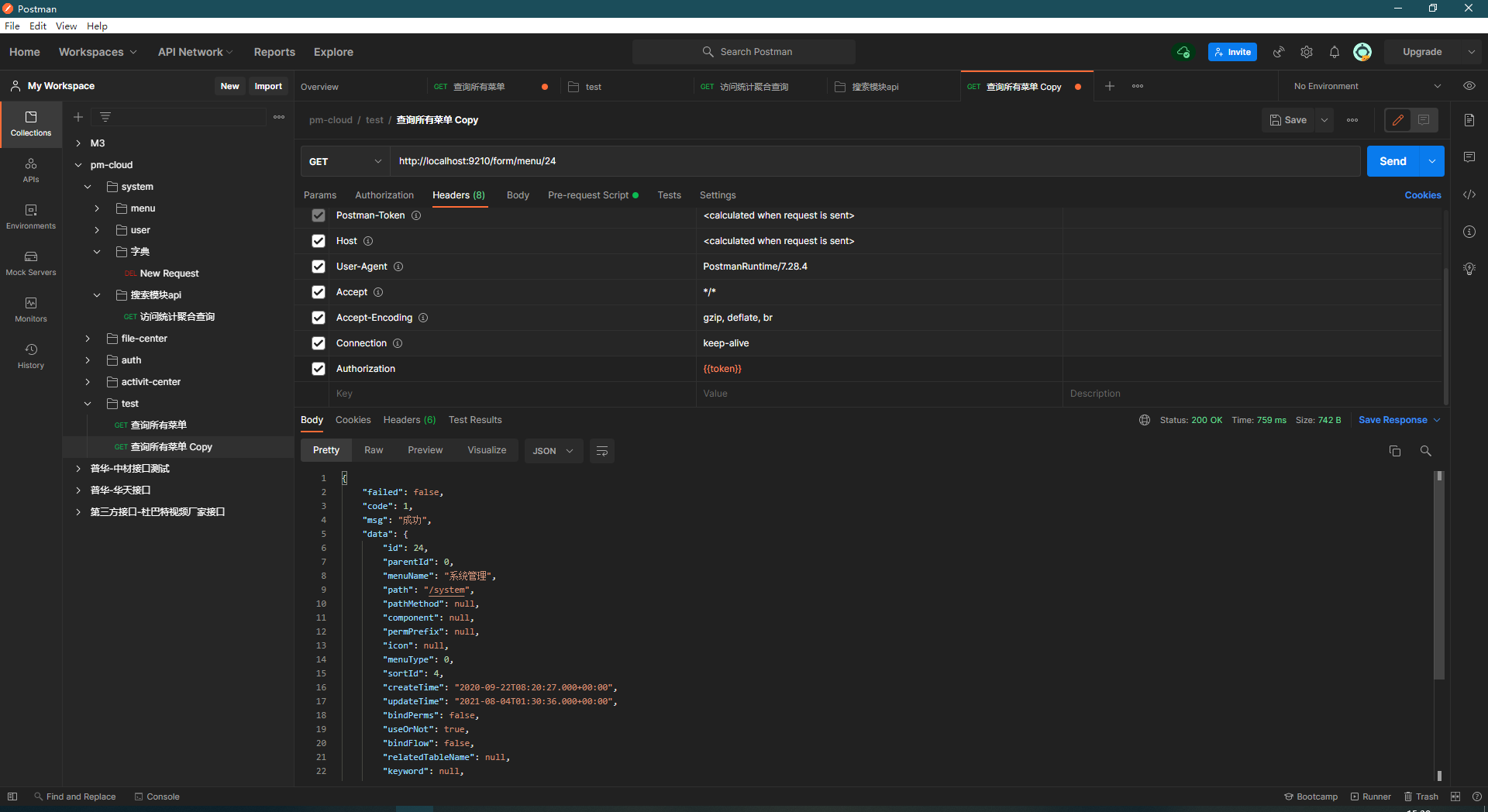Uncheck the Accept-Encoding header checkbox
The height and width of the screenshot is (812, 1488).
(x=319, y=318)
